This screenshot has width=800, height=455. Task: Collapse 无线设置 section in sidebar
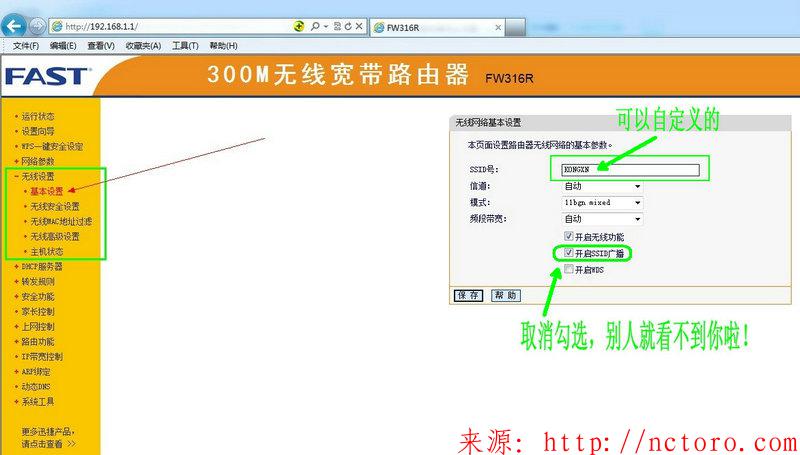tap(38, 176)
